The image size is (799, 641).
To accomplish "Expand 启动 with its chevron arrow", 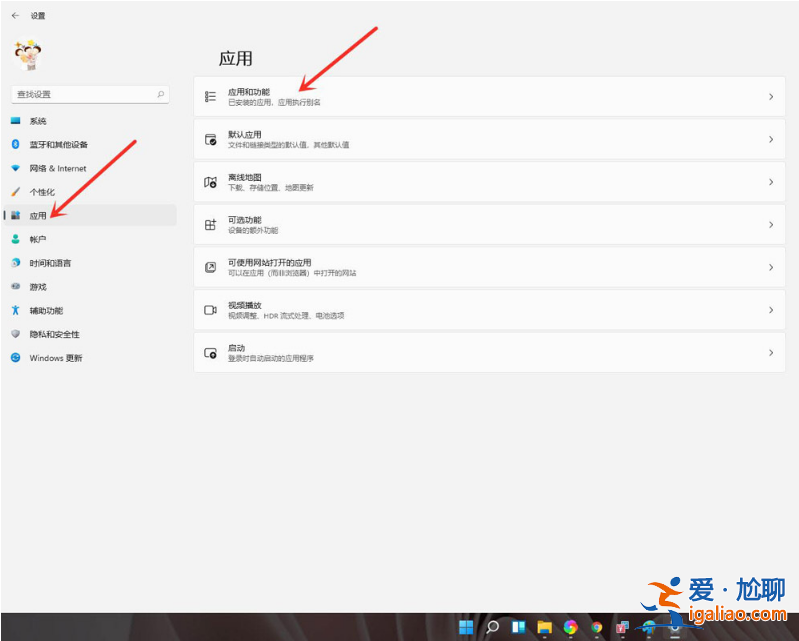I will point(771,353).
